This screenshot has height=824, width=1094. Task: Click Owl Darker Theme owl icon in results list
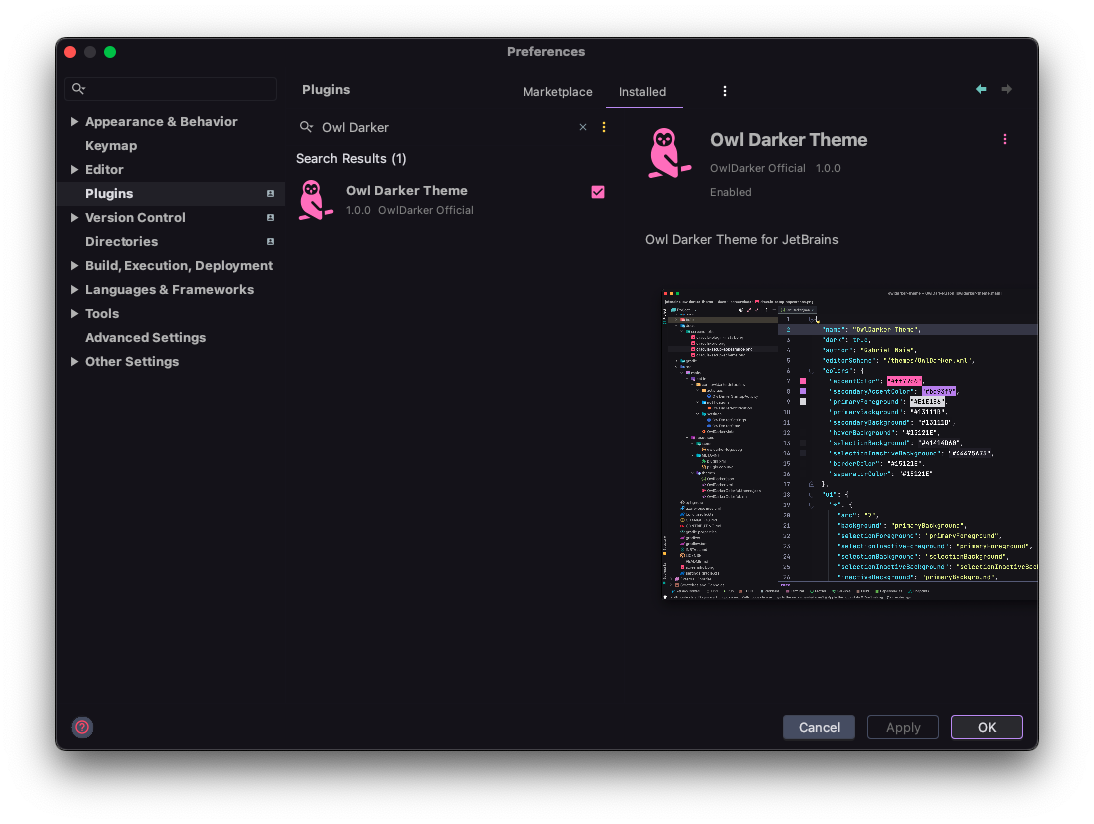(315, 200)
